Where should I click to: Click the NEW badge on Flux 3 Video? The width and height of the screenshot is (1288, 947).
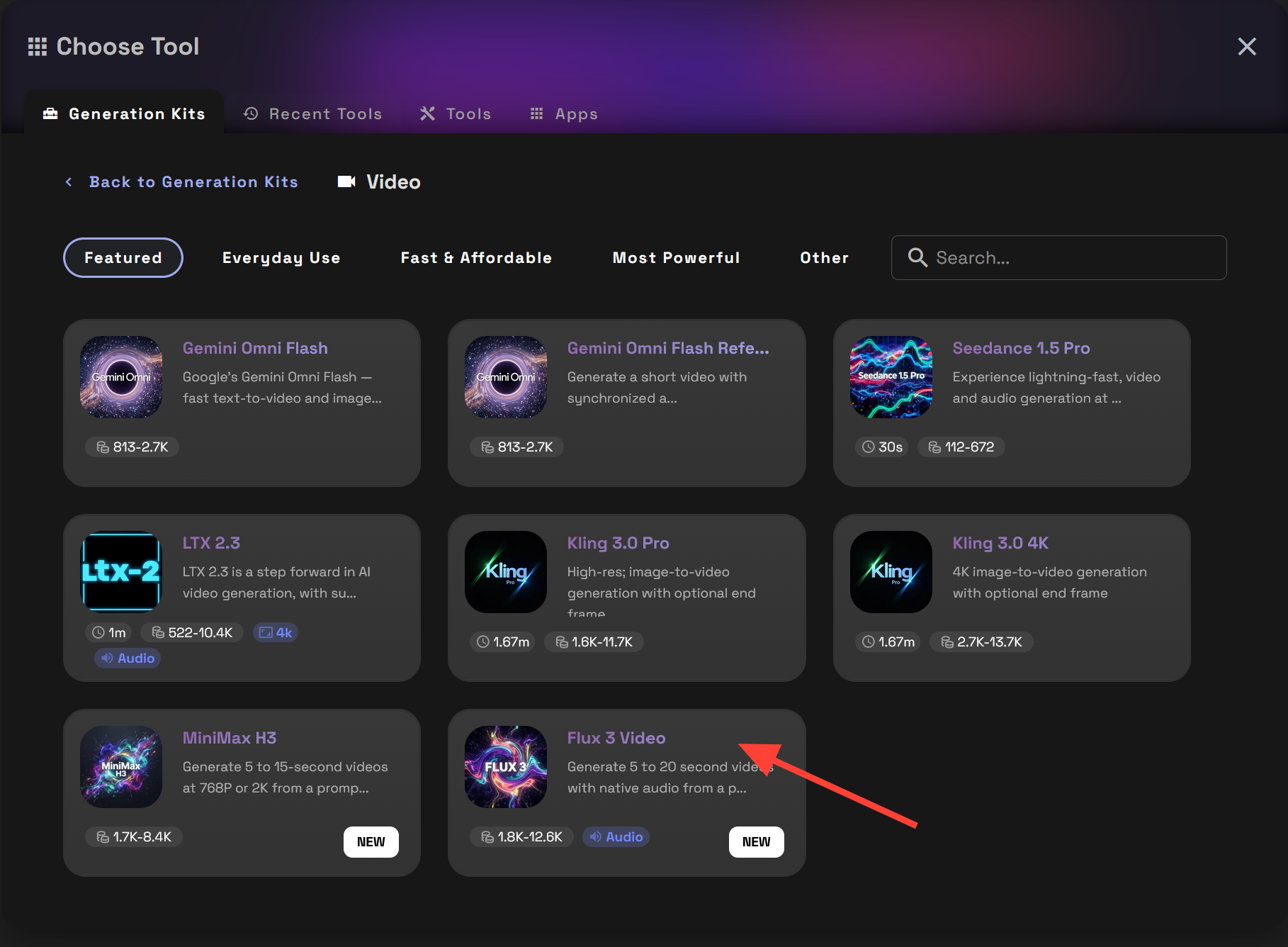(x=757, y=842)
